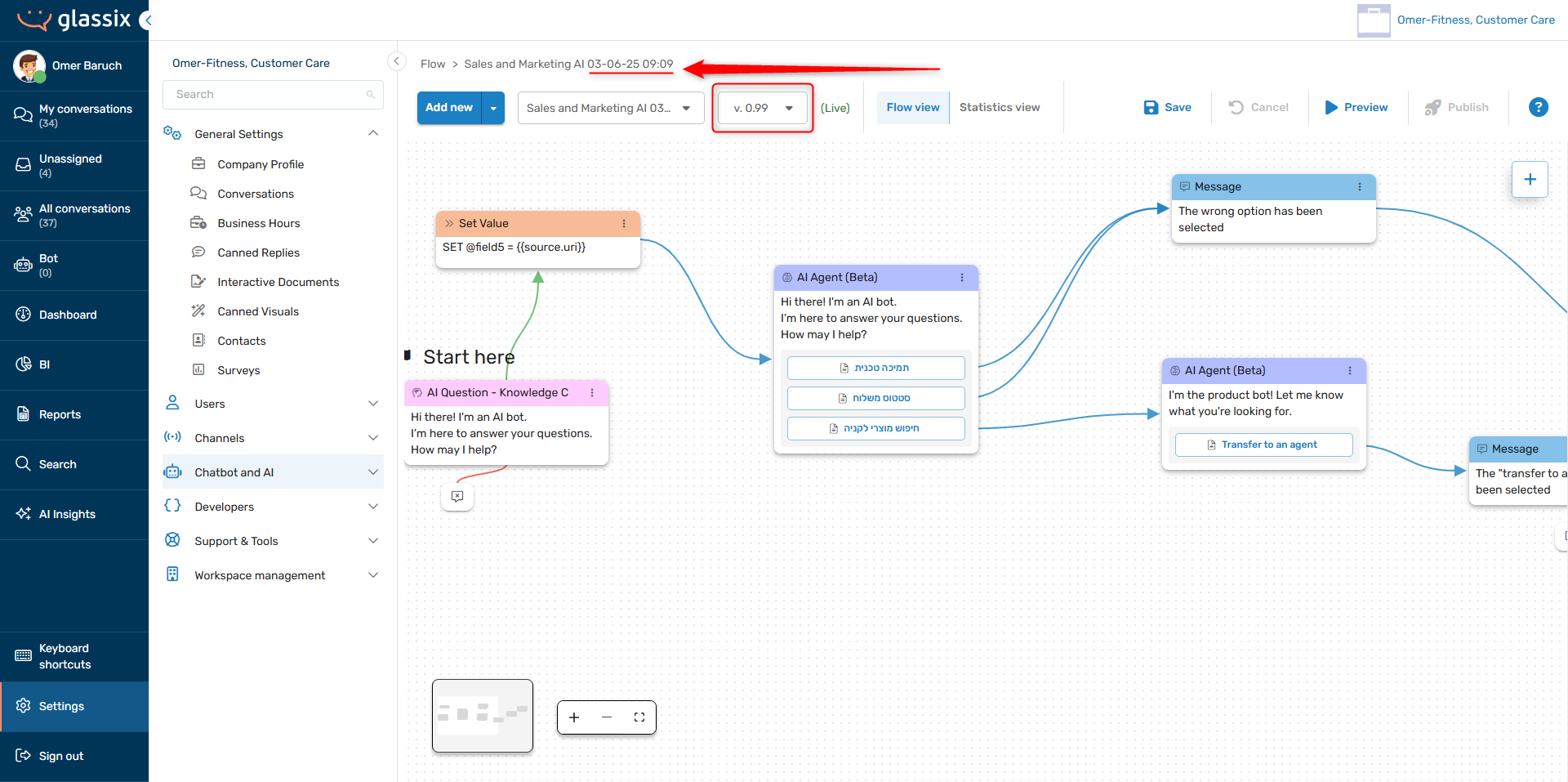
Task: Open the Dashboard page
Action: [x=74, y=315]
